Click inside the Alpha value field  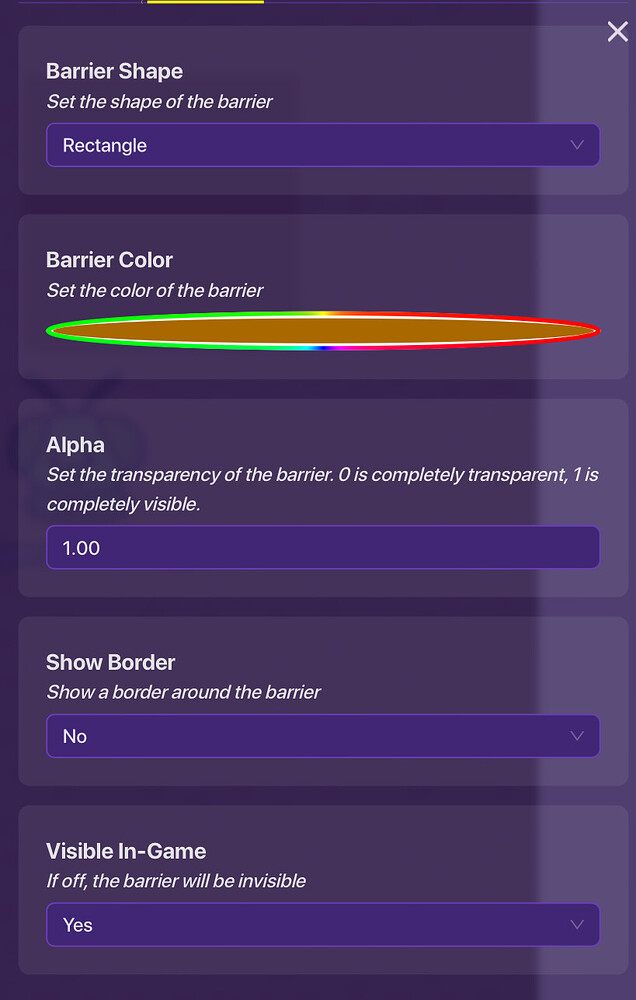[x=322, y=547]
